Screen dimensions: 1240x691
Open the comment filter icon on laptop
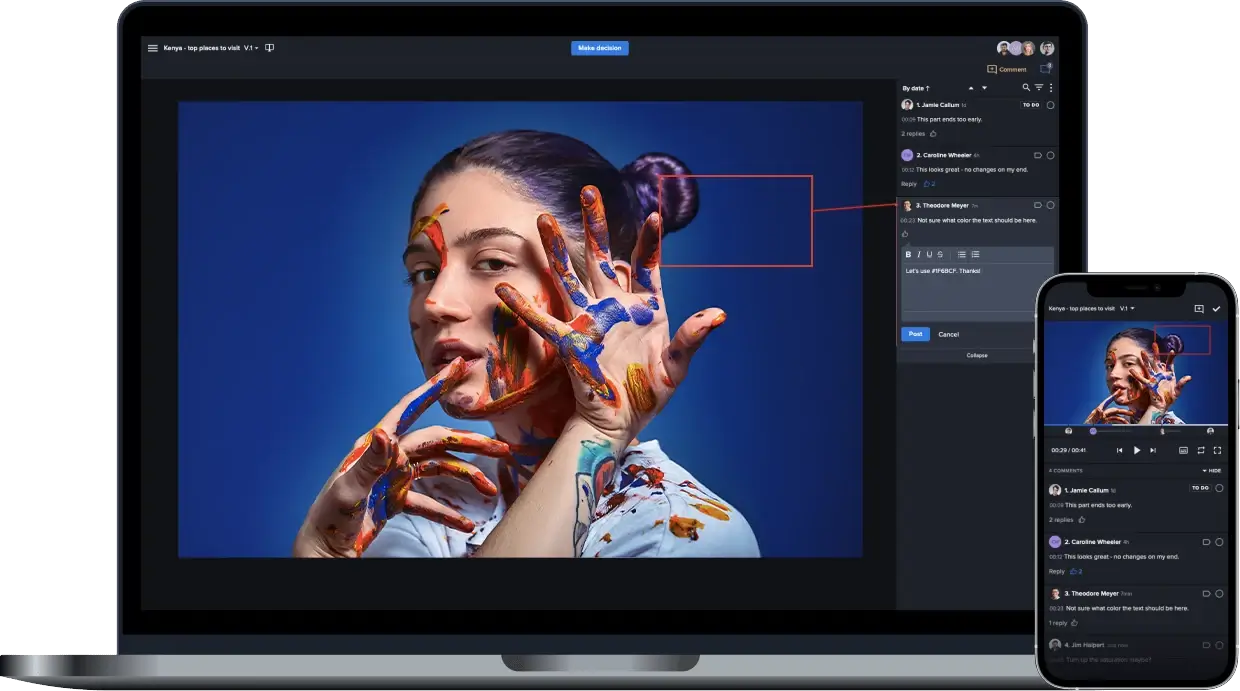1039,88
